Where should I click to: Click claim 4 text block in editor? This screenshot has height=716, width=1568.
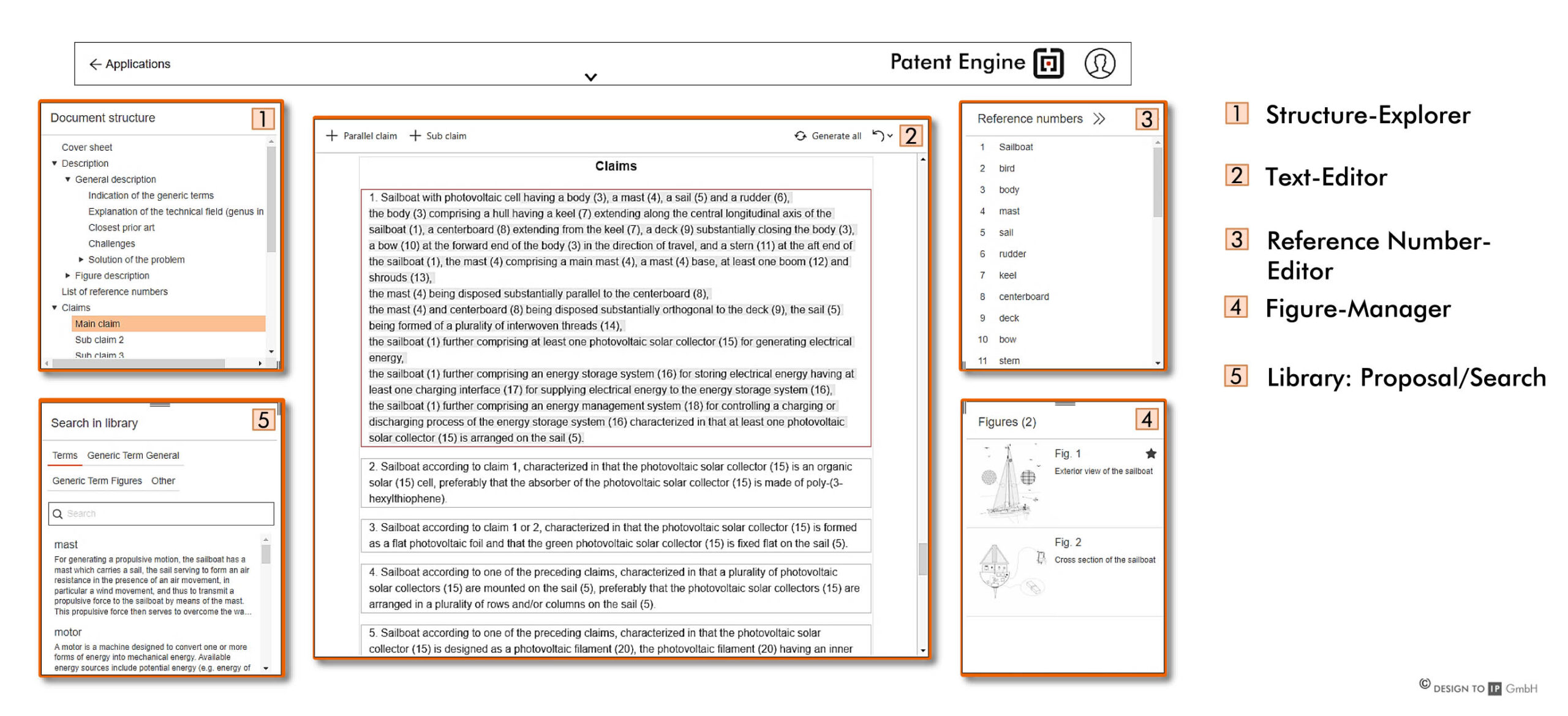pyautogui.click(x=616, y=588)
